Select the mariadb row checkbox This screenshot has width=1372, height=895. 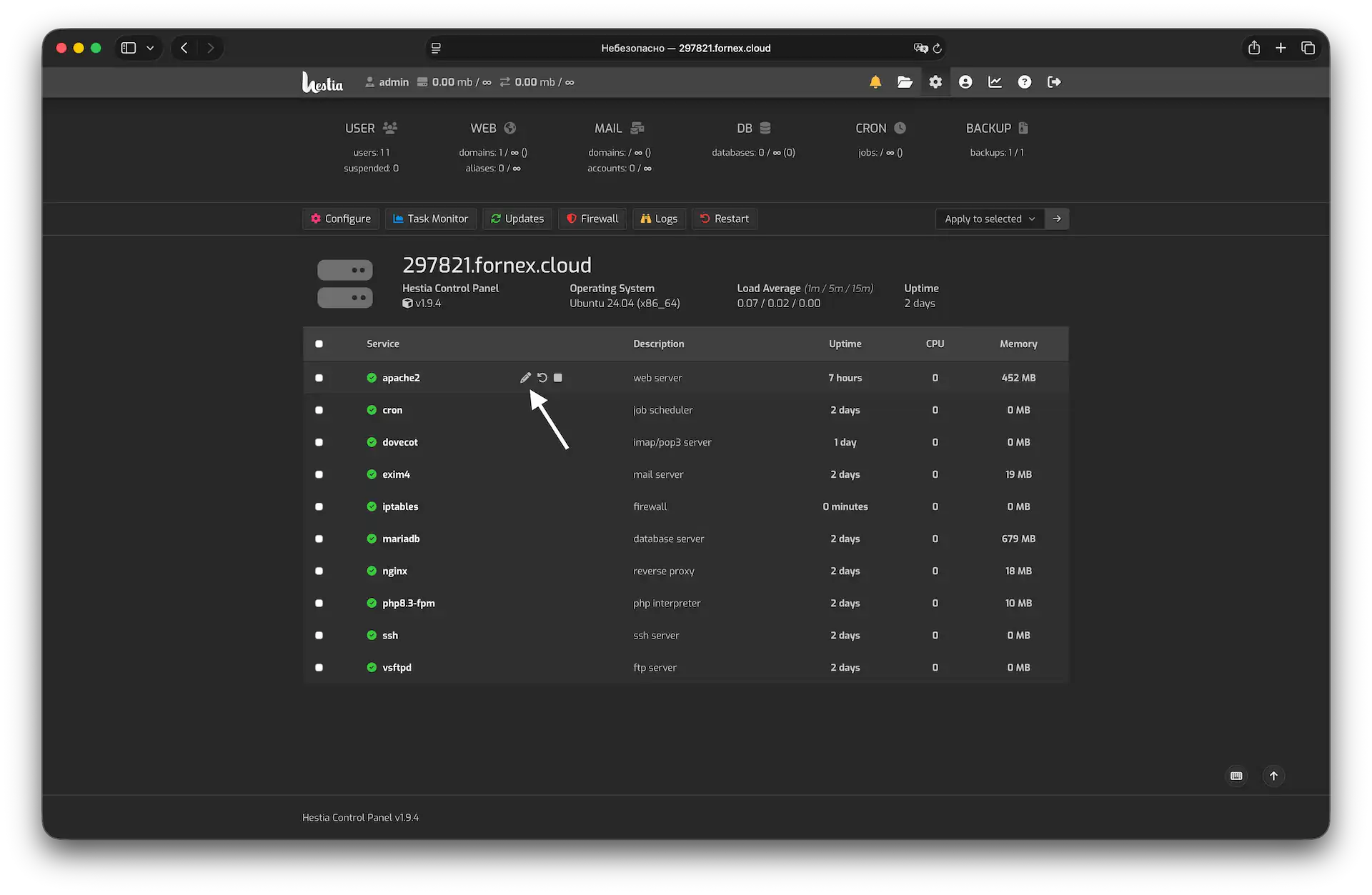point(319,539)
